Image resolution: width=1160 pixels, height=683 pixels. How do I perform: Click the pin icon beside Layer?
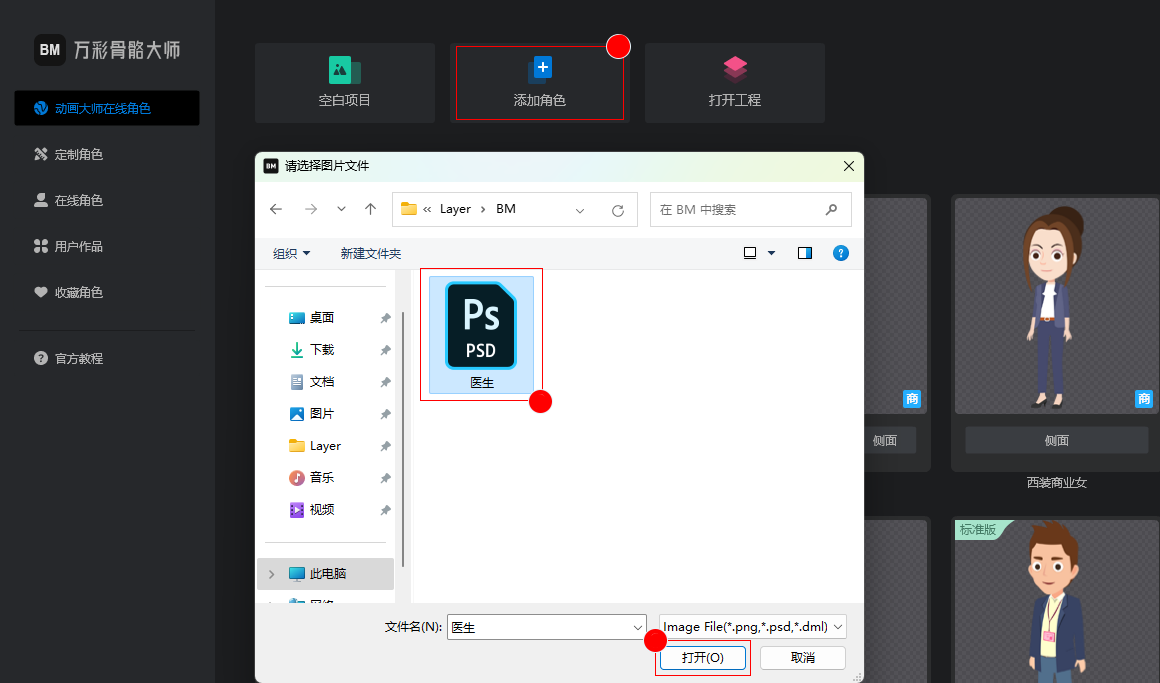coord(385,446)
